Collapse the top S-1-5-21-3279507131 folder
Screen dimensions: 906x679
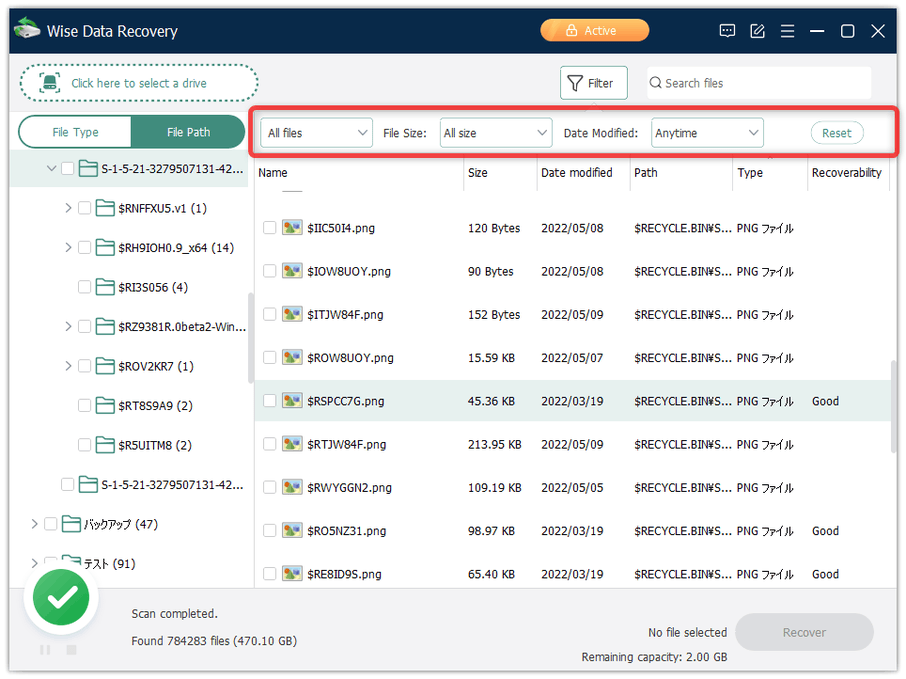click(51, 169)
